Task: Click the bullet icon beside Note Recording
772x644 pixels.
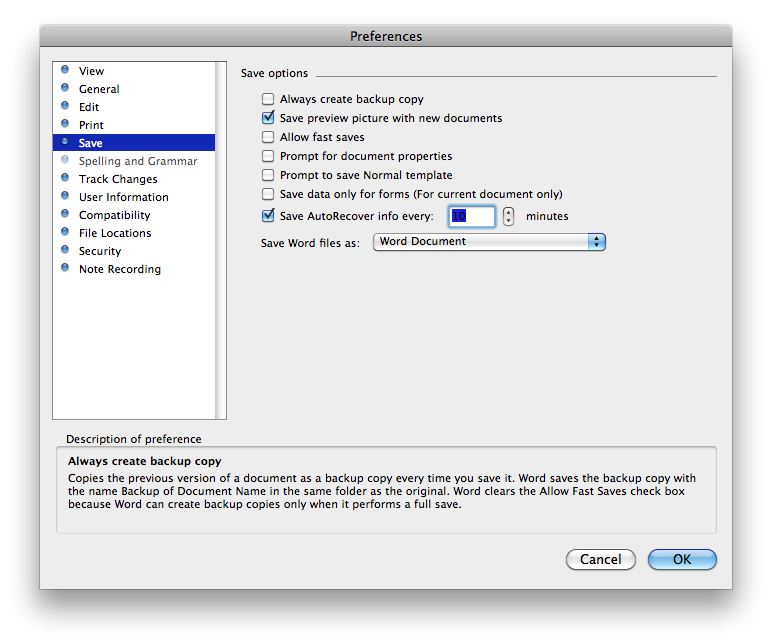Action: pyautogui.click(x=64, y=267)
